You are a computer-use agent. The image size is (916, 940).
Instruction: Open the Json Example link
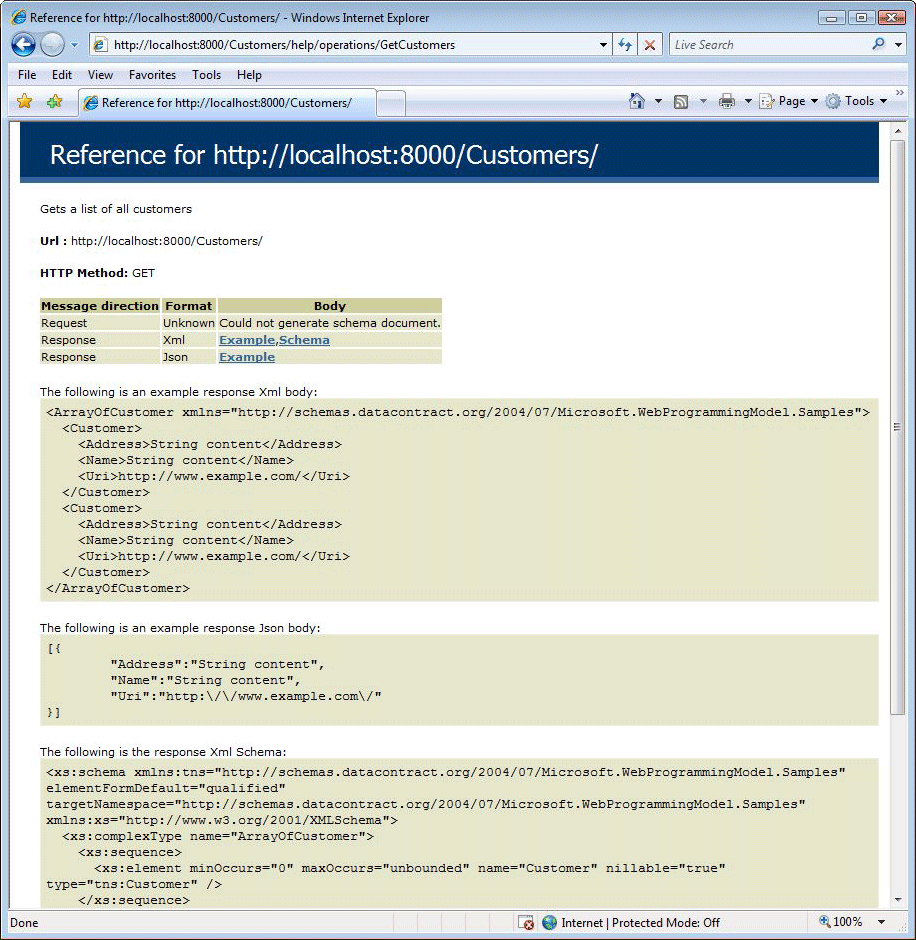pyautogui.click(x=246, y=357)
